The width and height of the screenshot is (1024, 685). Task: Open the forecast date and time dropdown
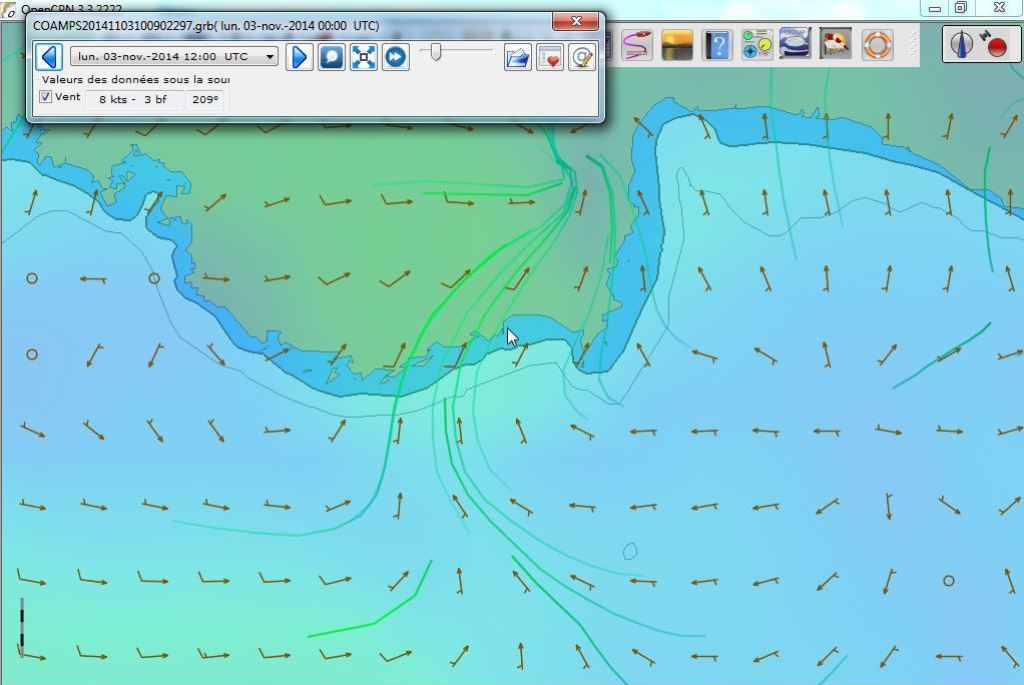click(x=174, y=57)
